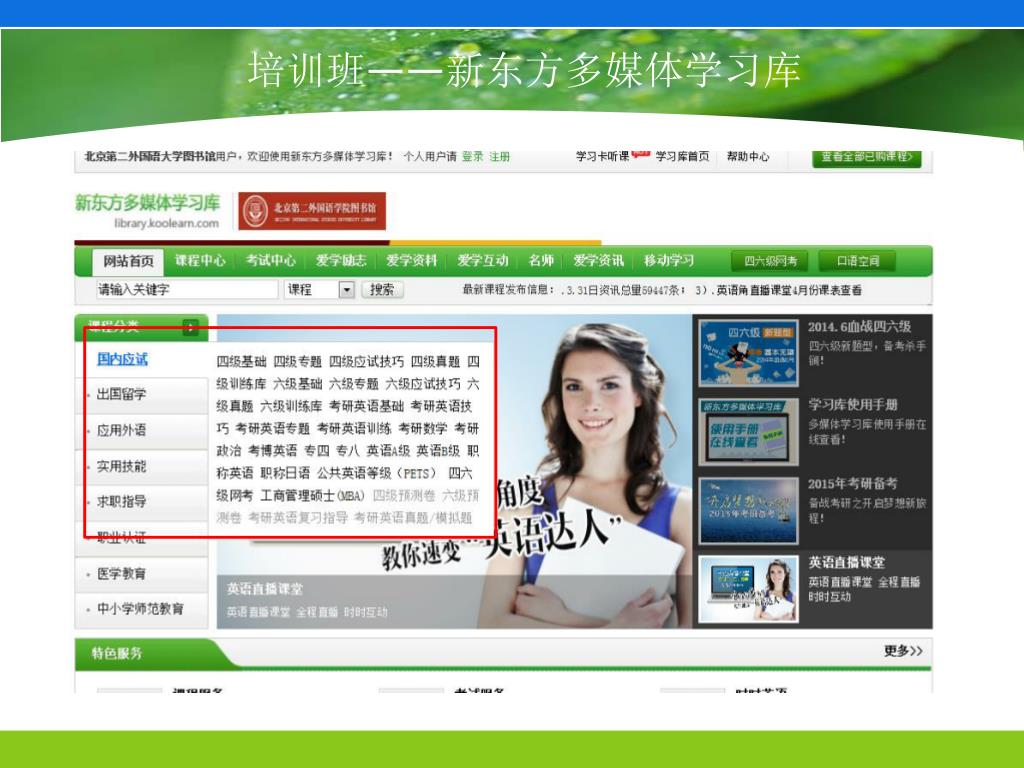This screenshot has width=1024, height=768.
Task: Open the 四级专题 course link
Action: click(298, 362)
